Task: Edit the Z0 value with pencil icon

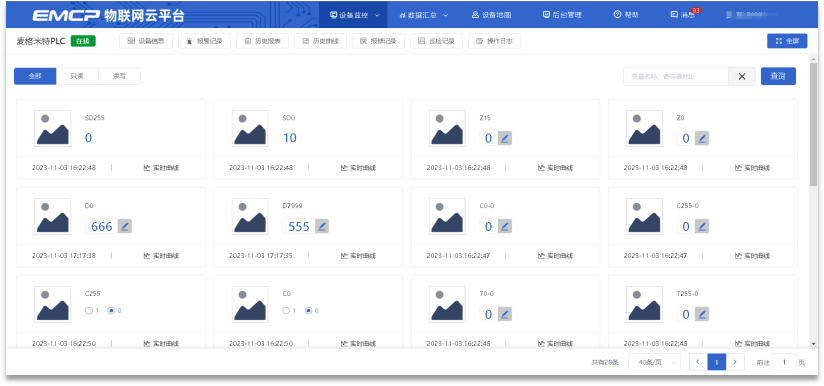Action: point(702,138)
